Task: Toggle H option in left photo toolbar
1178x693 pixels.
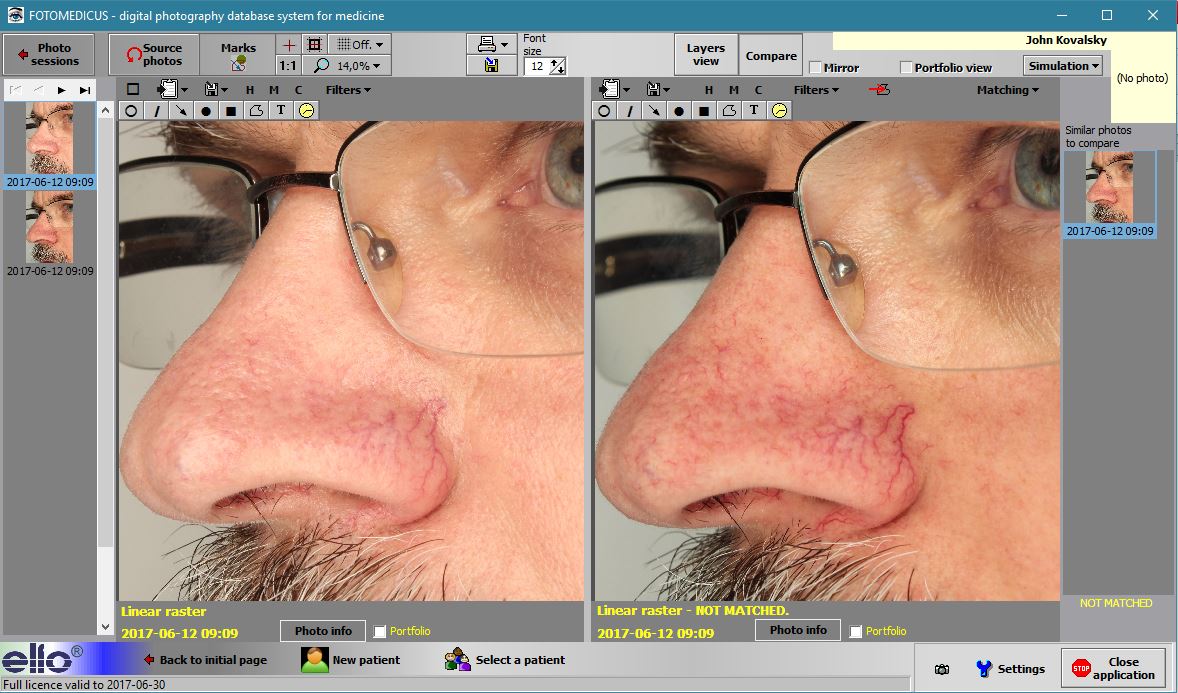Action: click(250, 90)
